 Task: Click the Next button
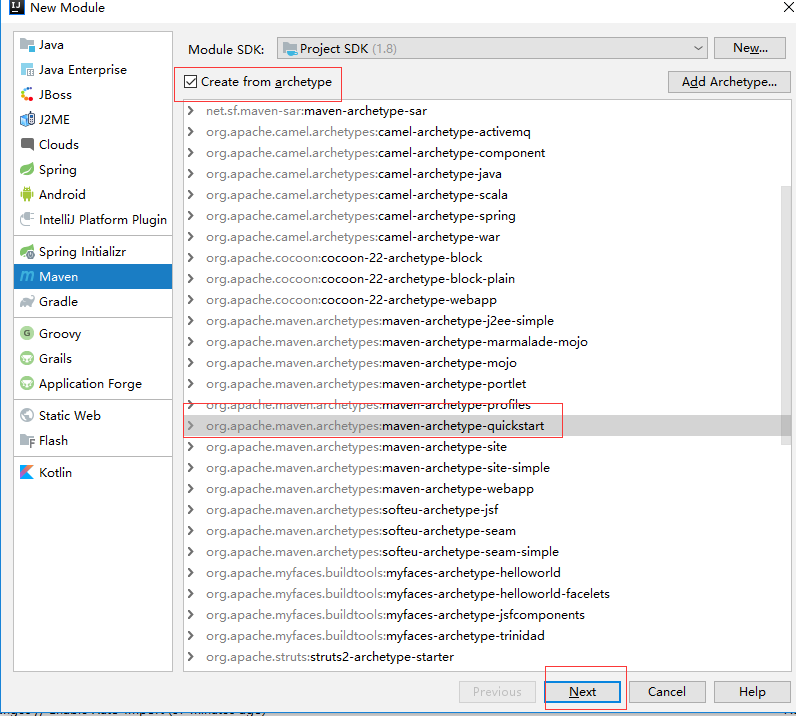[582, 692]
